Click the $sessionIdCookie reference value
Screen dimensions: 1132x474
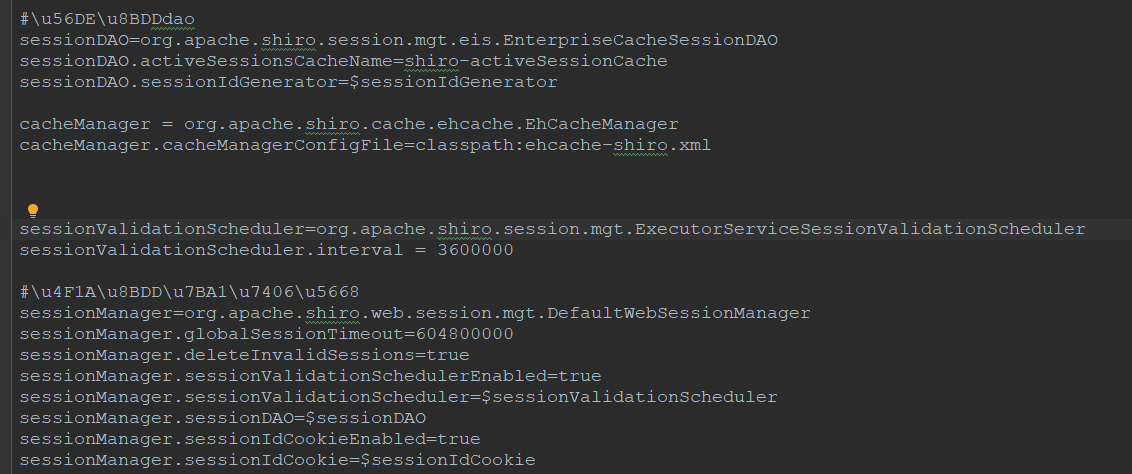(x=448, y=460)
